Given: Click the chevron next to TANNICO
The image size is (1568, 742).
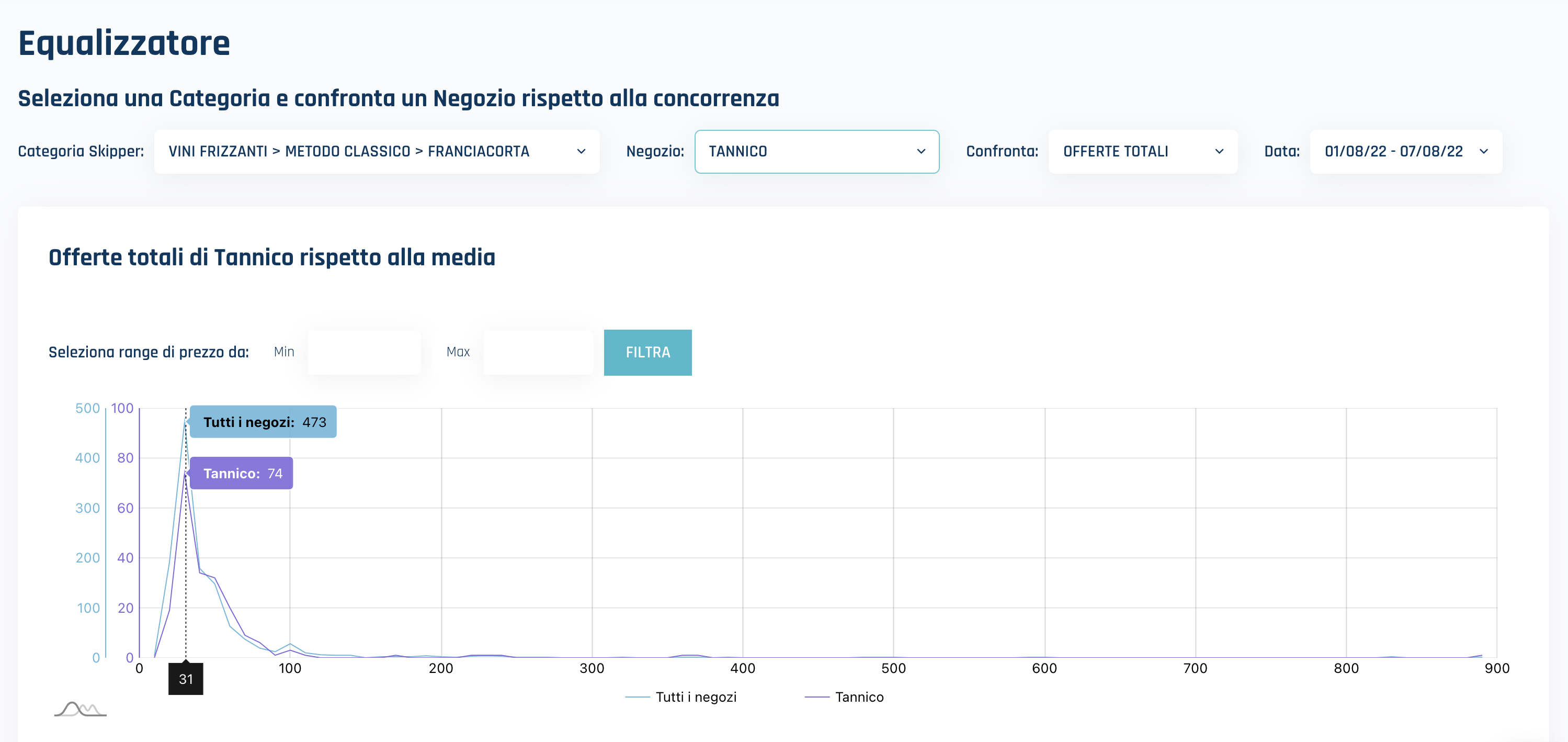Looking at the screenshot, I should (921, 152).
